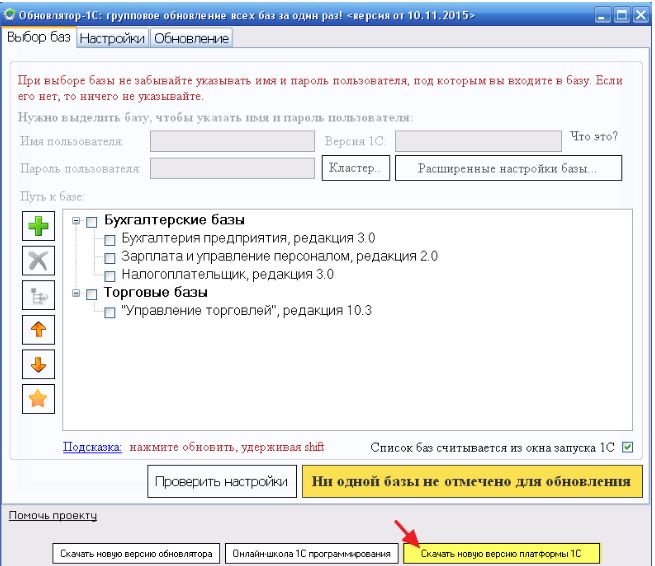
Task: Focus the Имя пользователя input field
Action: click(232, 141)
